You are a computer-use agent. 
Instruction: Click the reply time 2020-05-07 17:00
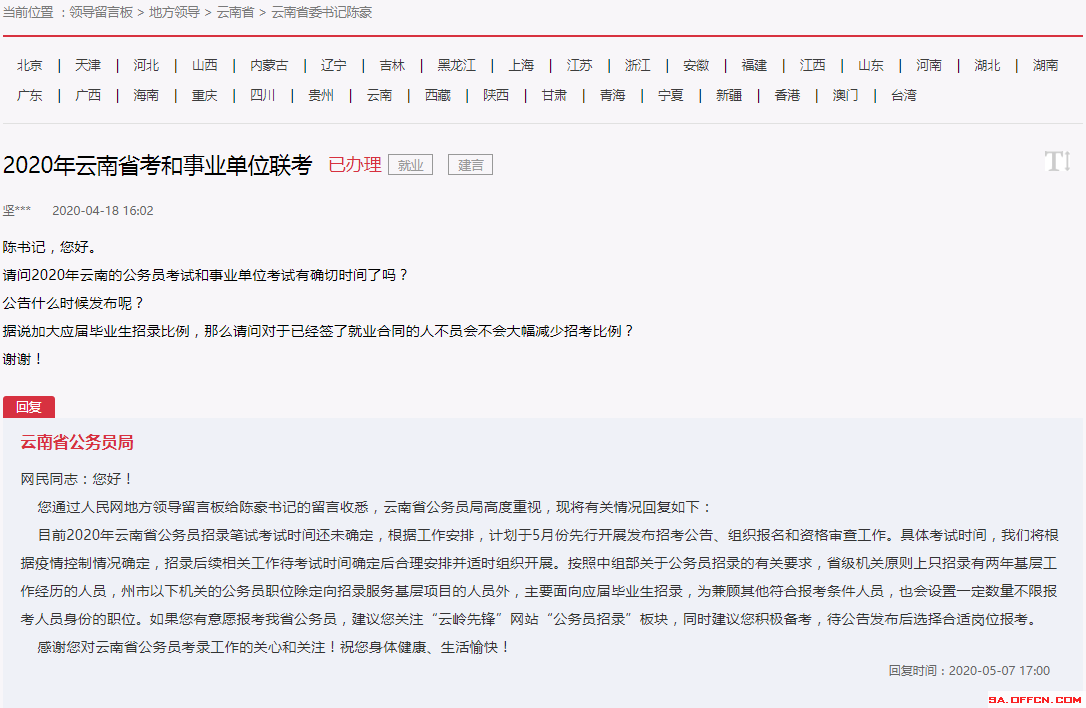click(x=999, y=671)
